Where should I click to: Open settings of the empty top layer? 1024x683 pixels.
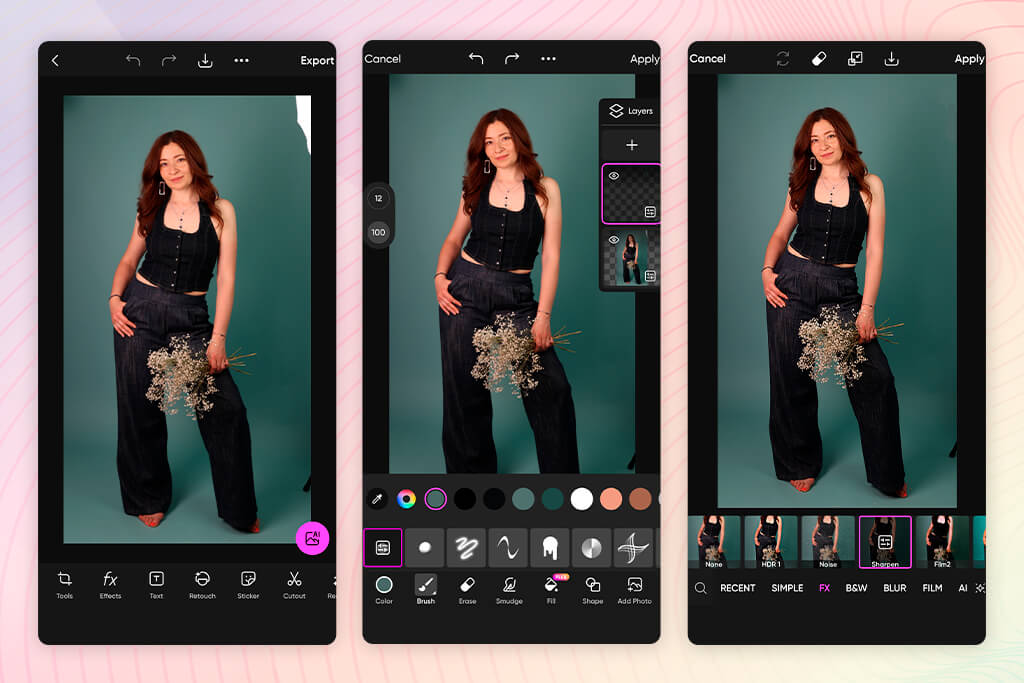[x=650, y=212]
